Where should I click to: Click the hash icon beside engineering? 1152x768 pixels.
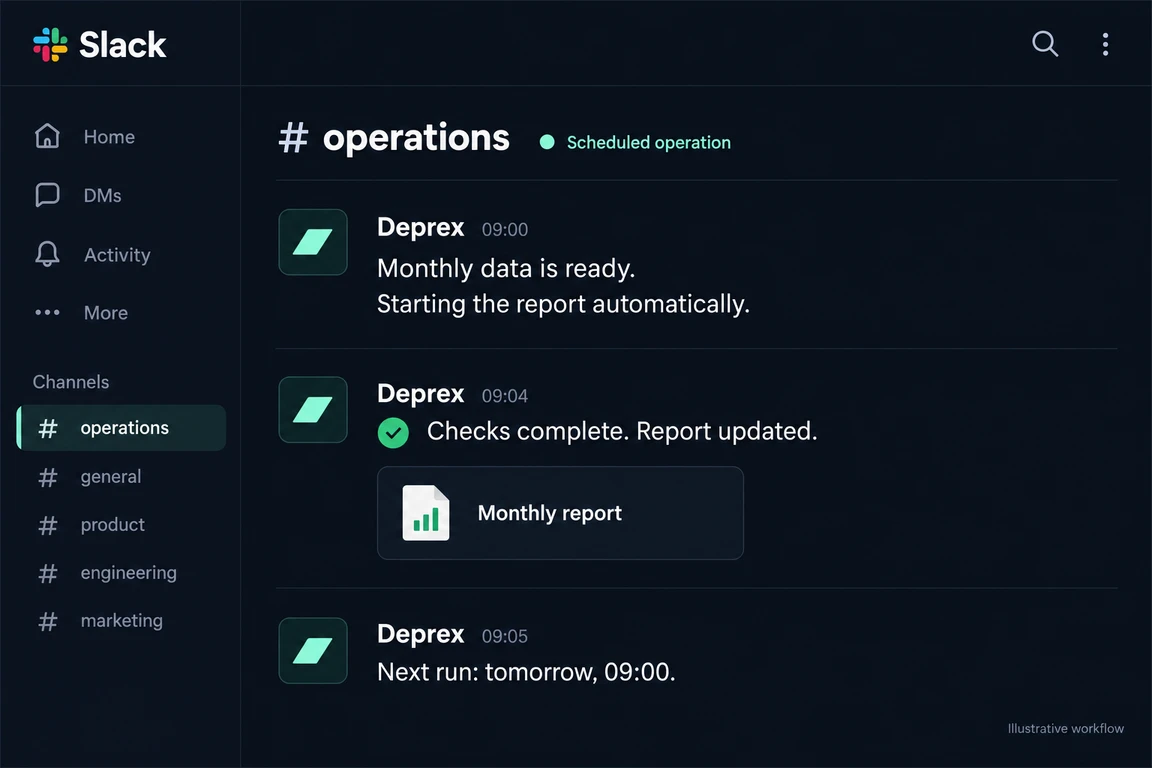48,573
